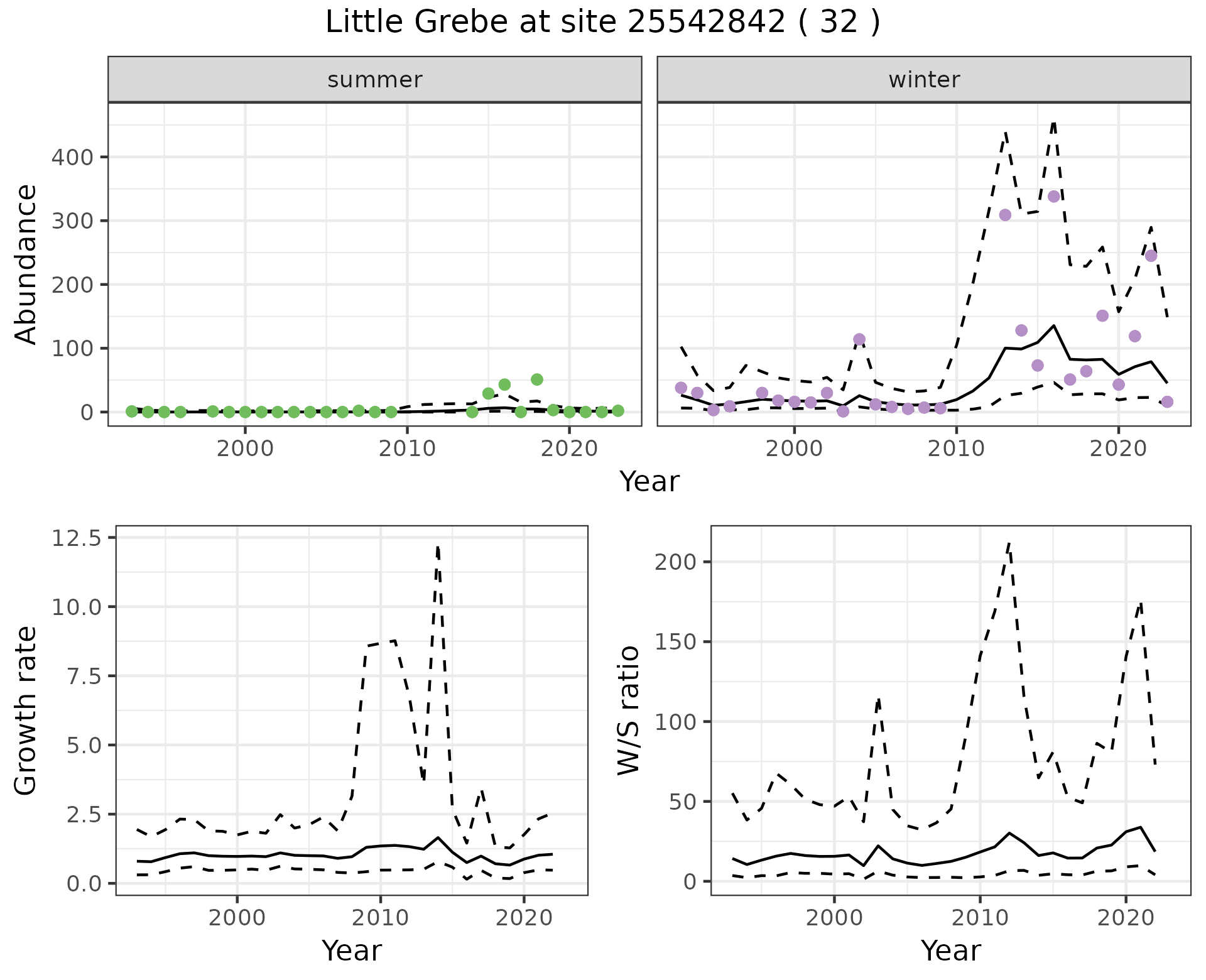Click the Abundance y-axis label
The image size is (1206, 980).
(26, 264)
